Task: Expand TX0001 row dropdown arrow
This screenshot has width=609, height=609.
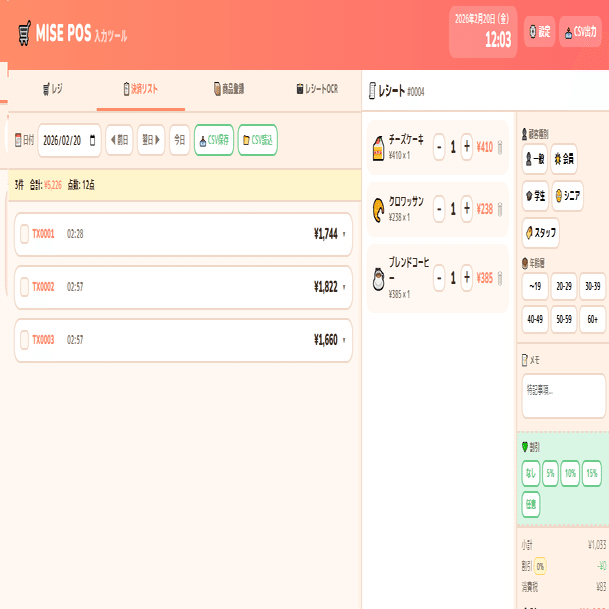Action: [344, 234]
